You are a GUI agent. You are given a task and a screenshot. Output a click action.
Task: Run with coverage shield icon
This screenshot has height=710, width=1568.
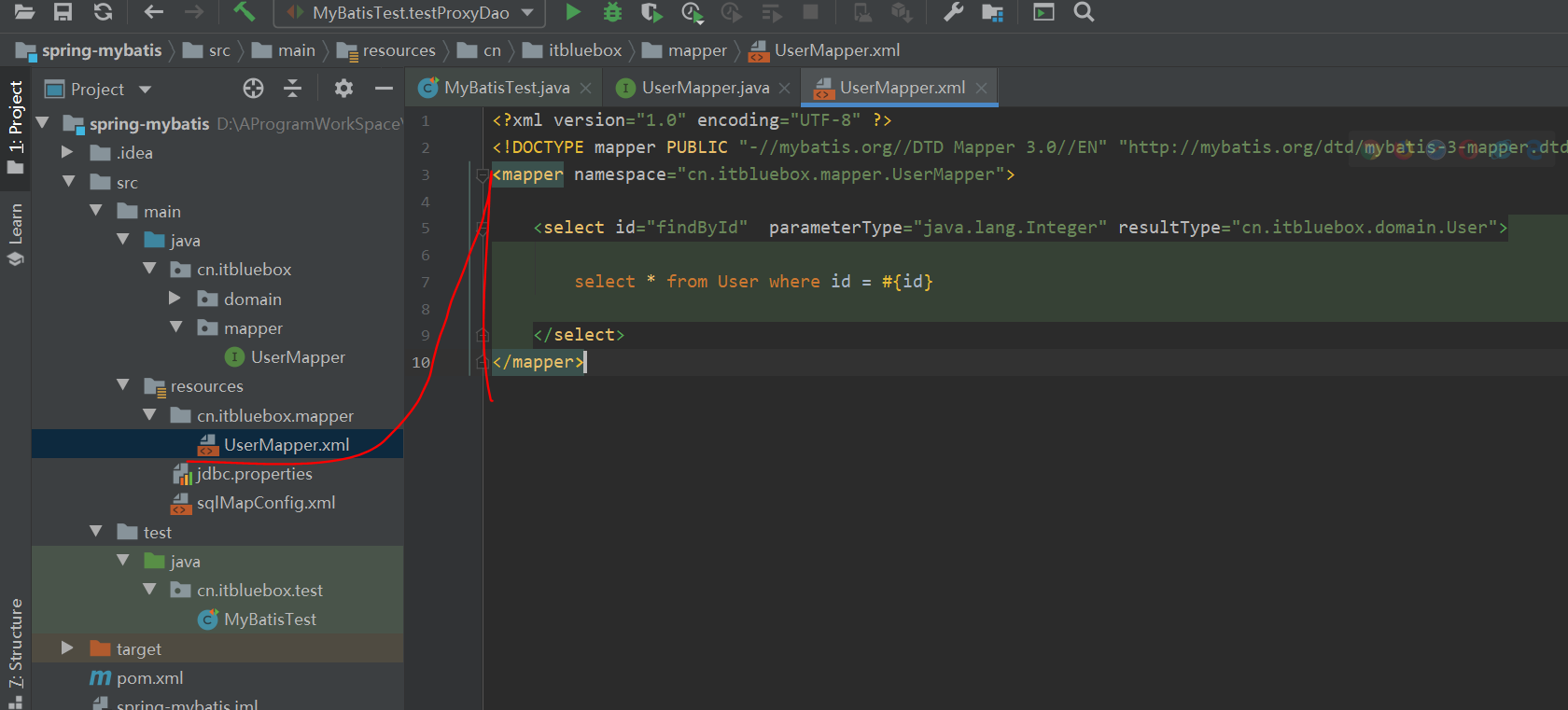pos(651,12)
